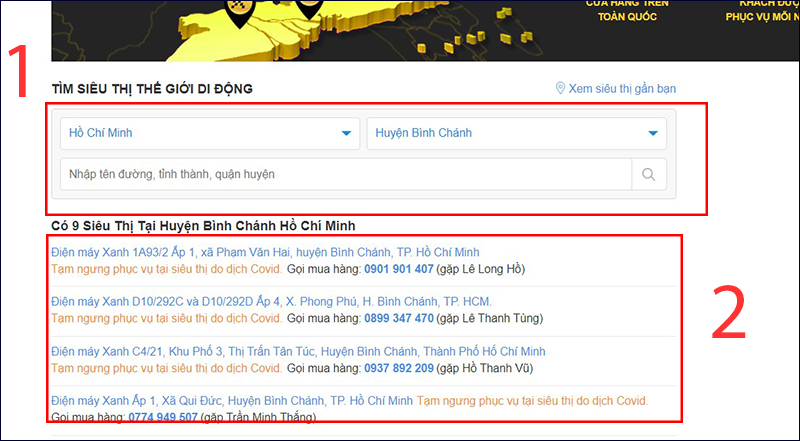The height and width of the screenshot is (441, 800).
Task: Click the heading Tìm siêu thị Thế Giới Di Động
Action: point(152,89)
